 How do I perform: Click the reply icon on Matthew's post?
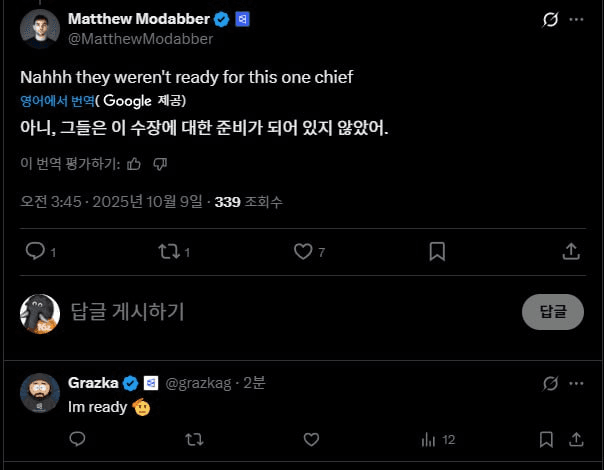point(35,251)
